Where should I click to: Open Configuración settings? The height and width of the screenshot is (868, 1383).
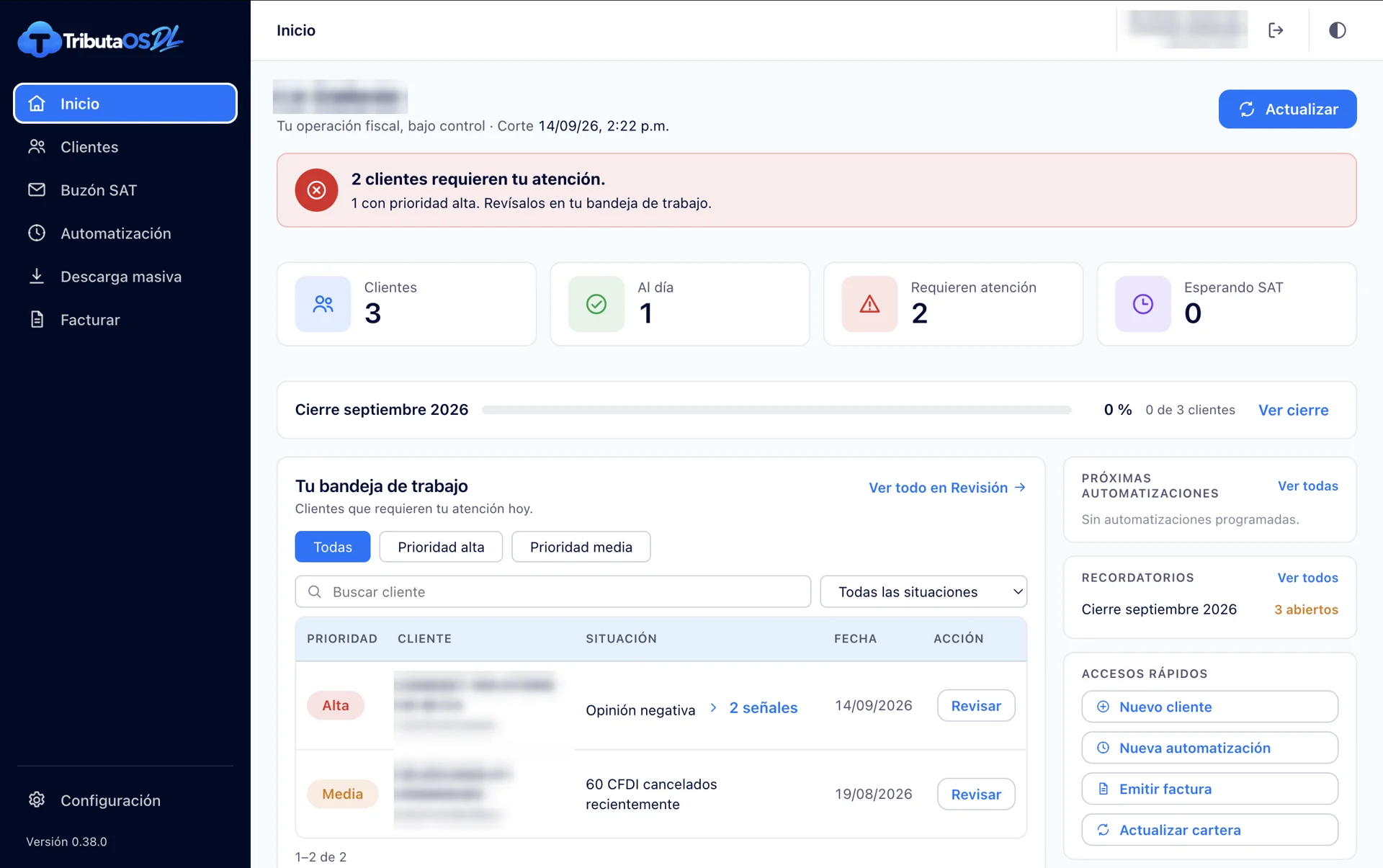tap(125, 800)
